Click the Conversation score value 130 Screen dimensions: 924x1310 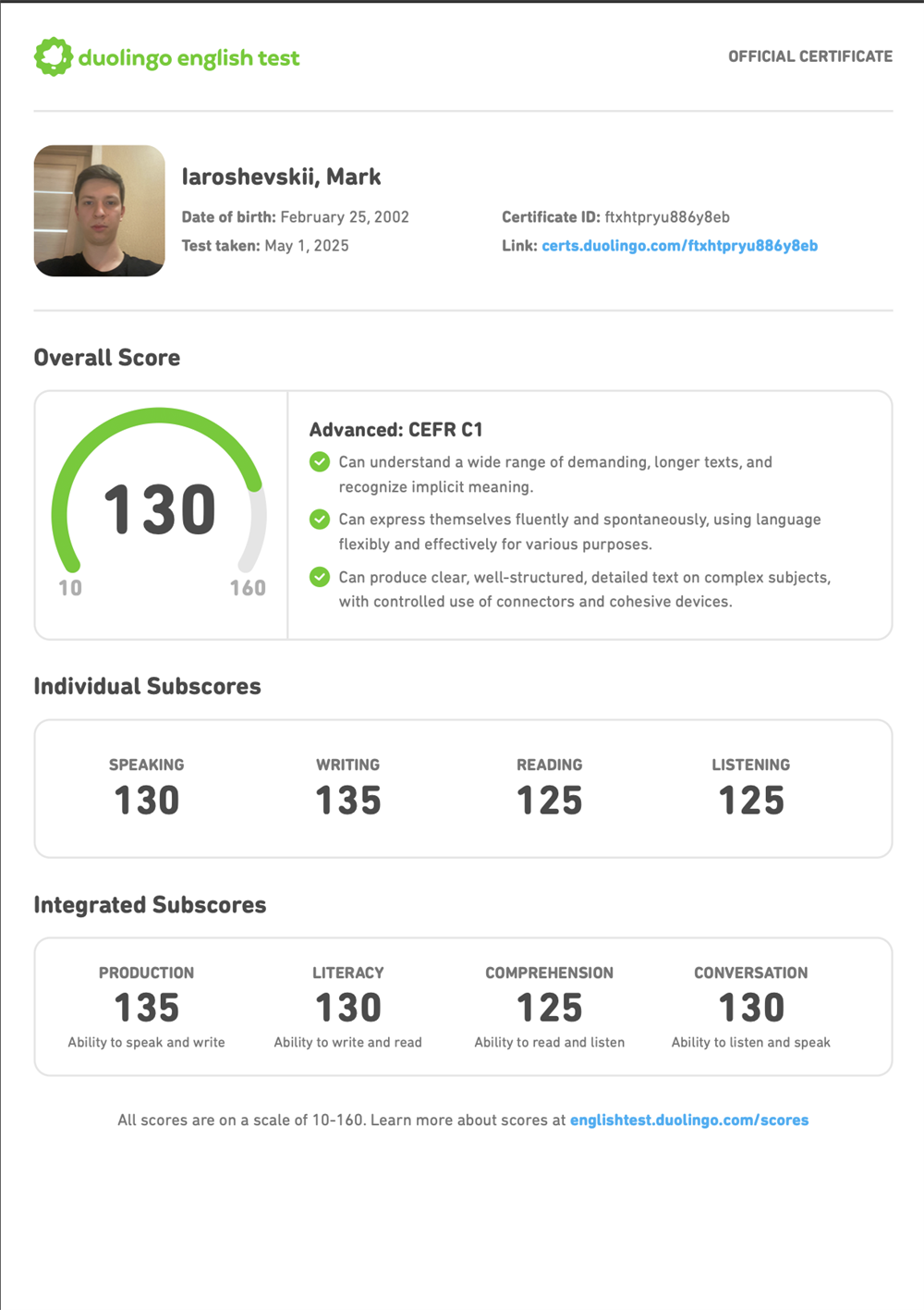[x=751, y=1008]
